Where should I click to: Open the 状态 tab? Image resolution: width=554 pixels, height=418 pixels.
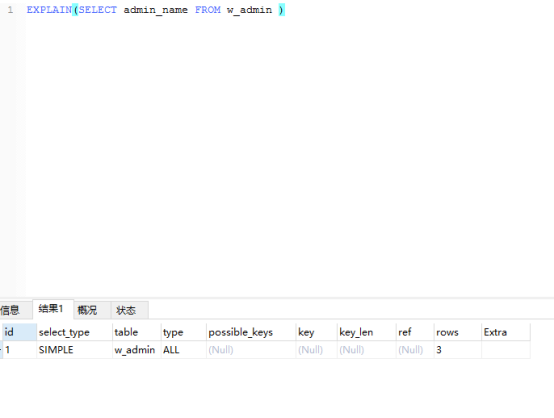click(130, 310)
